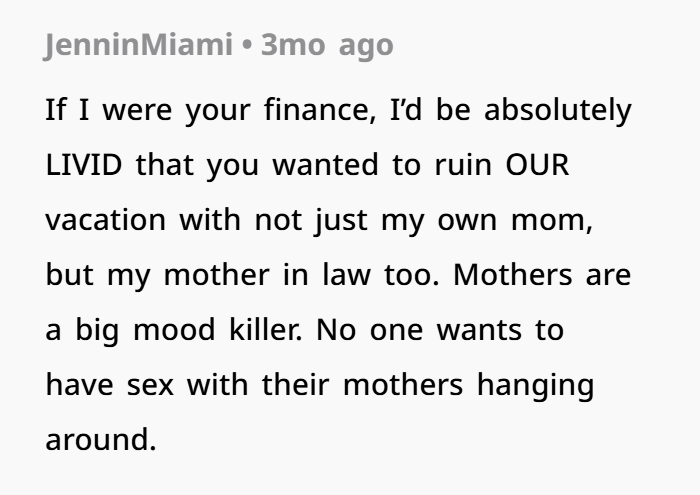Screen dimensions: 700x495
Task: Click the word too before Mothers
Action: pos(412,275)
